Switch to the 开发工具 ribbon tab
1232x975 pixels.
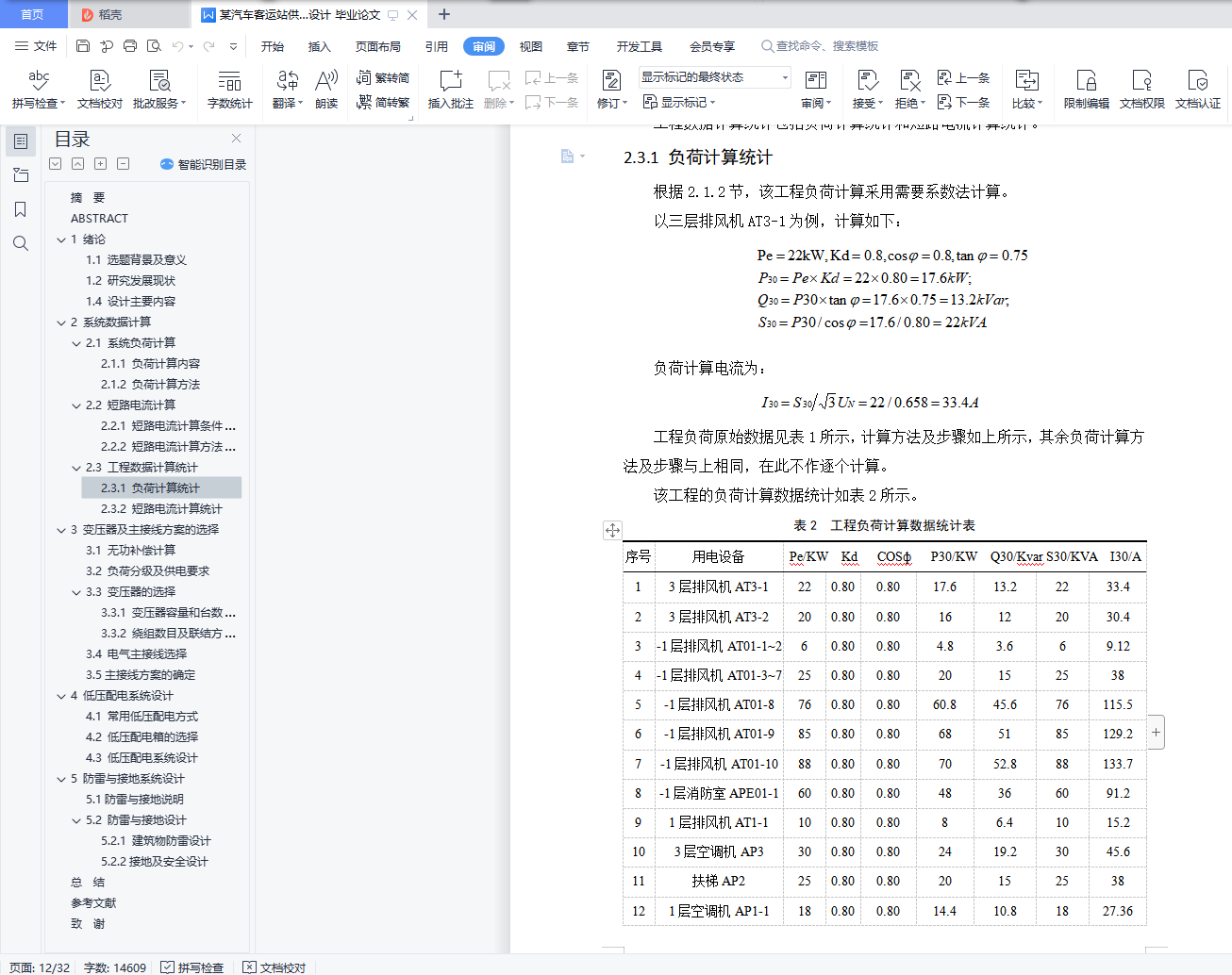tap(640, 46)
